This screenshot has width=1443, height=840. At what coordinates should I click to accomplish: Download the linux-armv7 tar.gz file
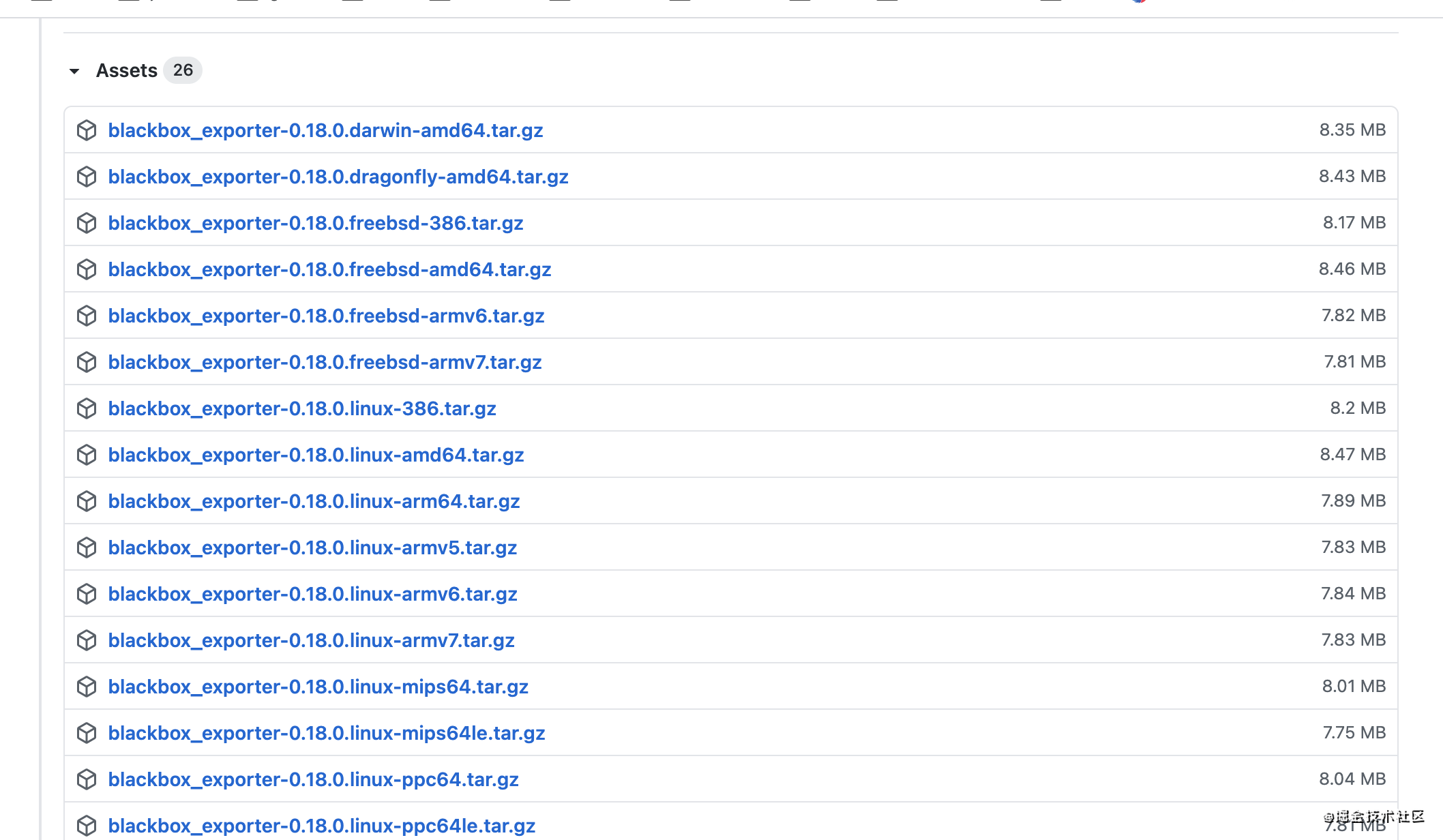click(x=311, y=640)
